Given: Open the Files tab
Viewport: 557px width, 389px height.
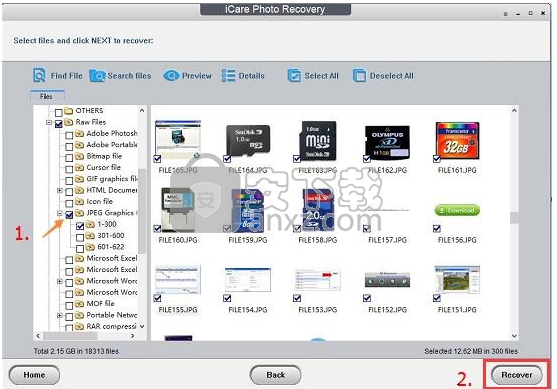Looking at the screenshot, I should coord(47,96).
